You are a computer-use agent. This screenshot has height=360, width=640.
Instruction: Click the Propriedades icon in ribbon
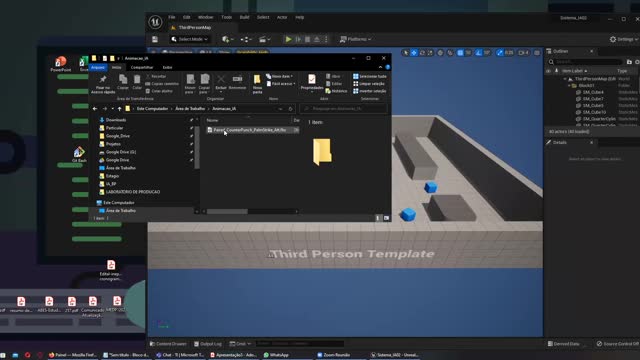(312, 82)
